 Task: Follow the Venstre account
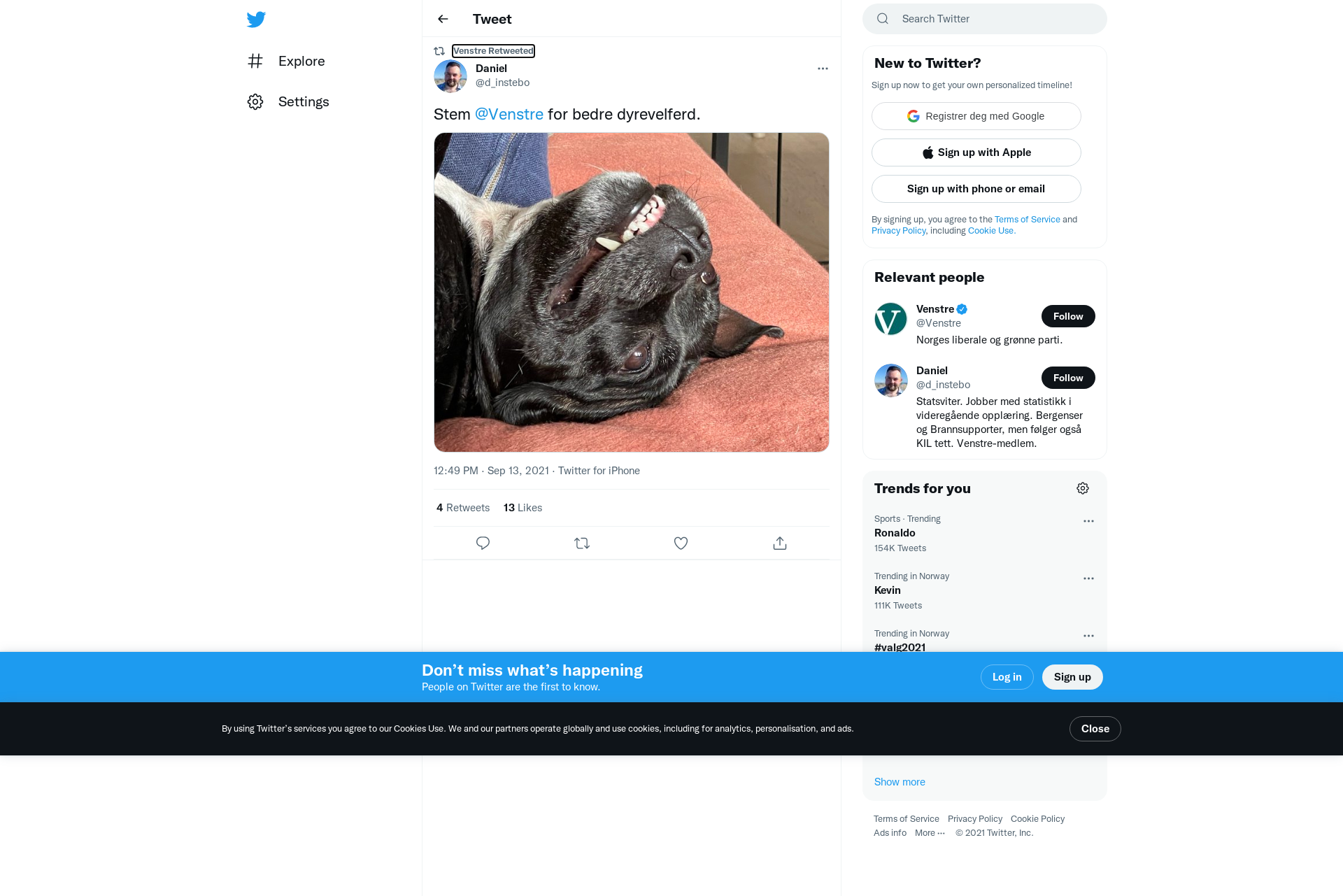coord(1068,316)
